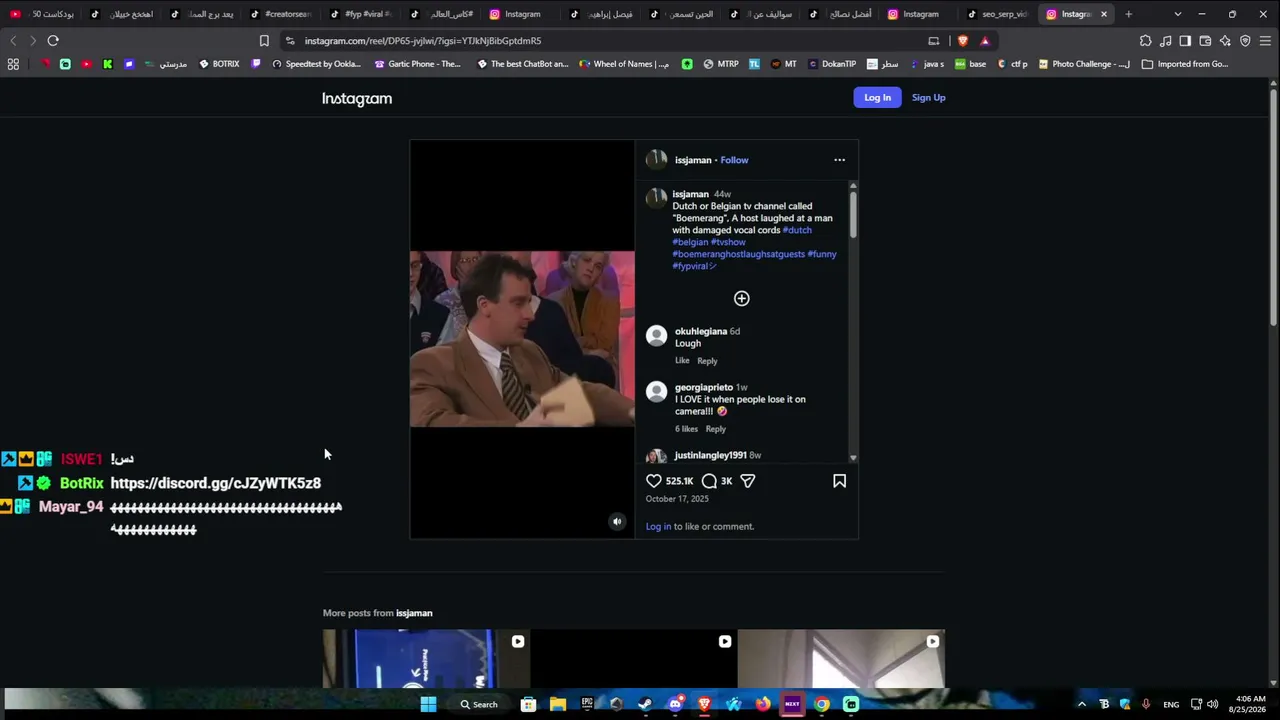Open the third thumbnail under More posts
This screenshot has height=720, width=1280.
point(841,659)
